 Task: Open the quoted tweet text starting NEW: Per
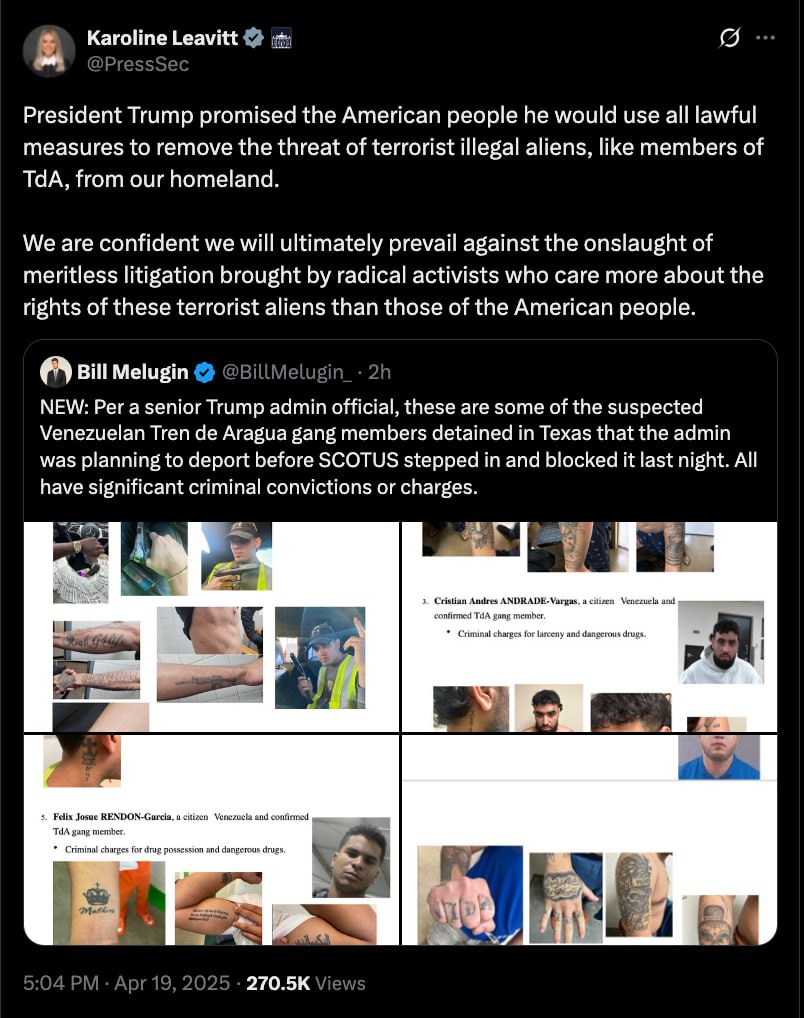[398, 447]
